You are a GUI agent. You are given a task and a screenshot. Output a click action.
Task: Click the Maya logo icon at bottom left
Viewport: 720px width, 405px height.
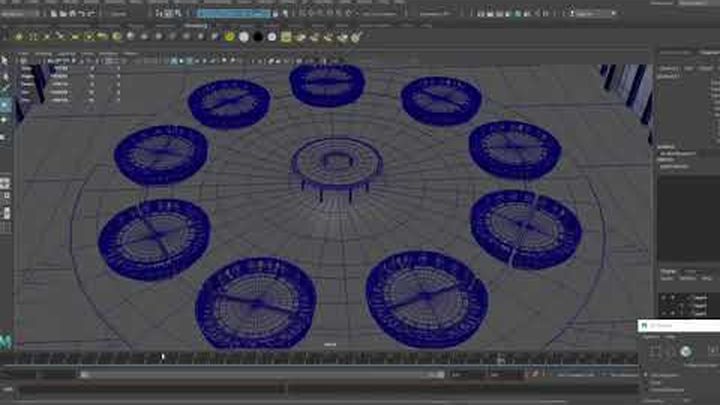[6, 341]
